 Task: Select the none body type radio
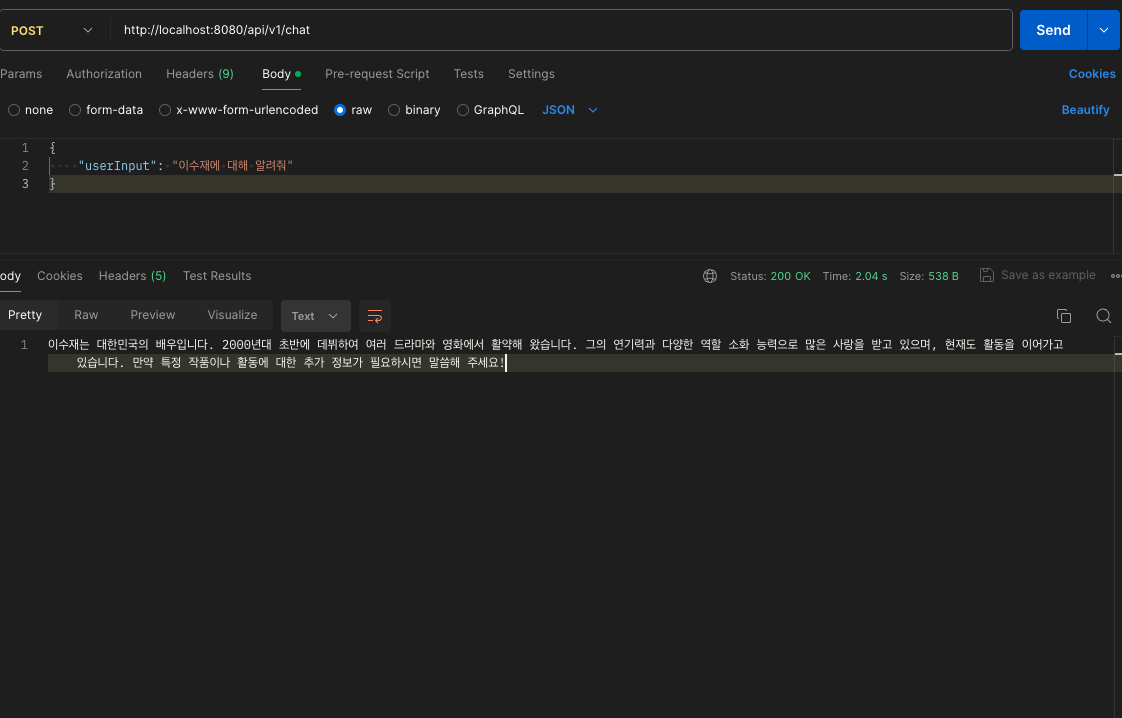pyautogui.click(x=14, y=110)
